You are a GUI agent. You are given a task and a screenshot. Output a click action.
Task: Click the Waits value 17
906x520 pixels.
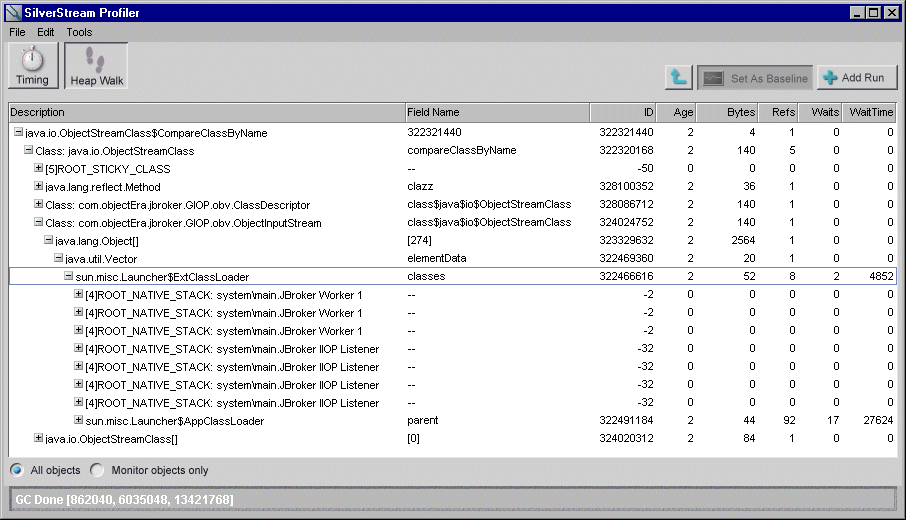tap(833, 420)
